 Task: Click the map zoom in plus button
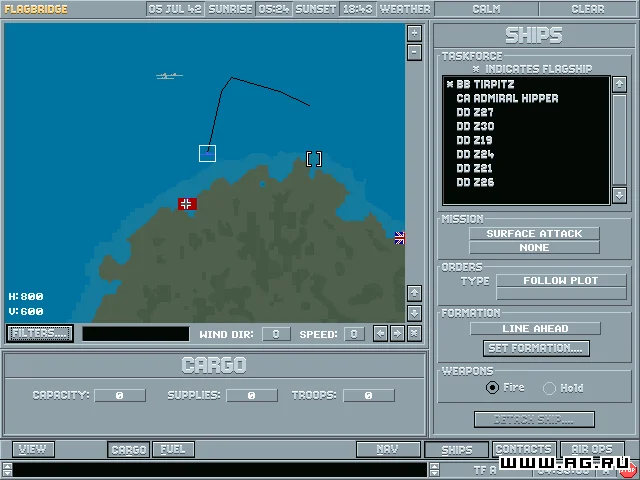click(414, 32)
